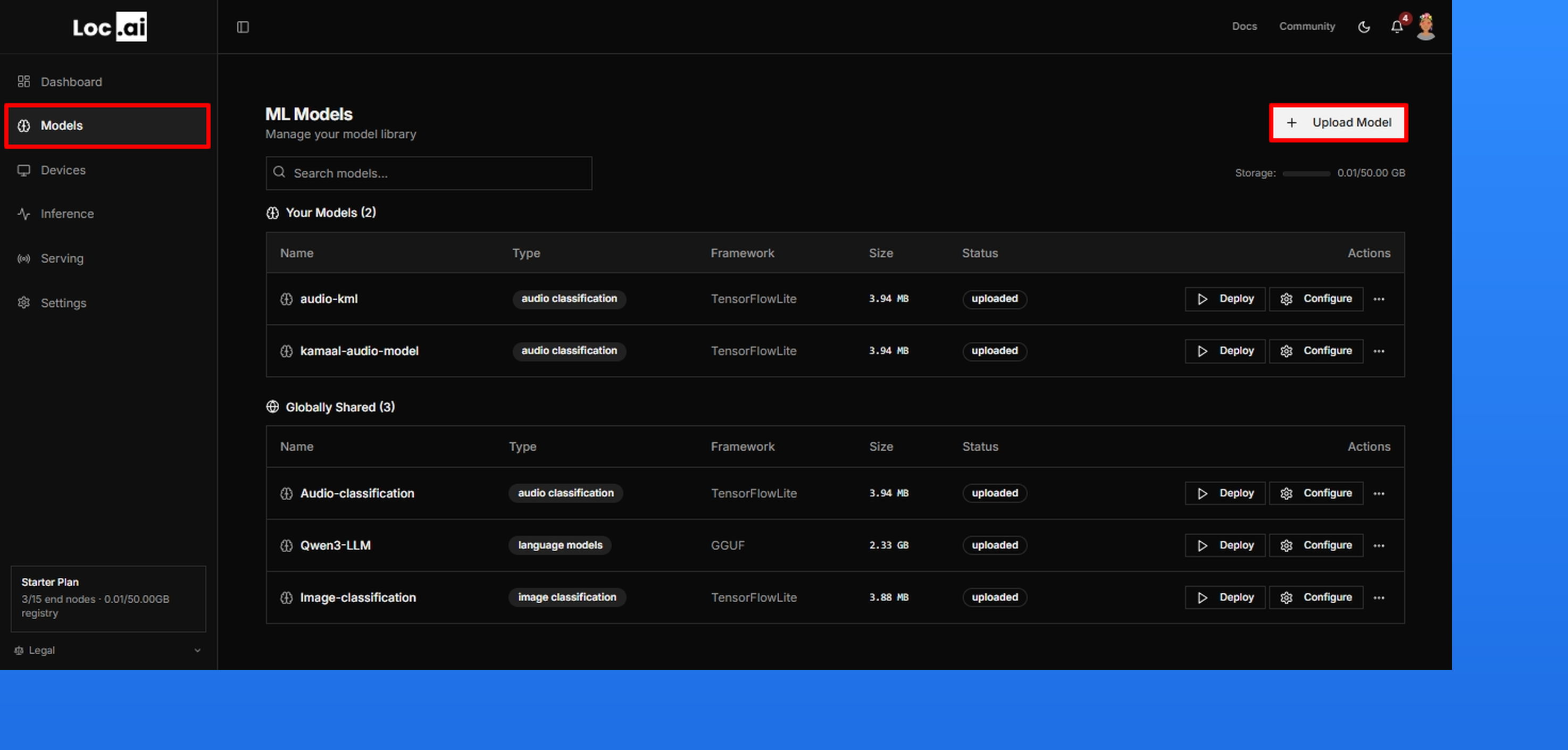Click the uploaded status of Qwen3-LLM

[995, 545]
